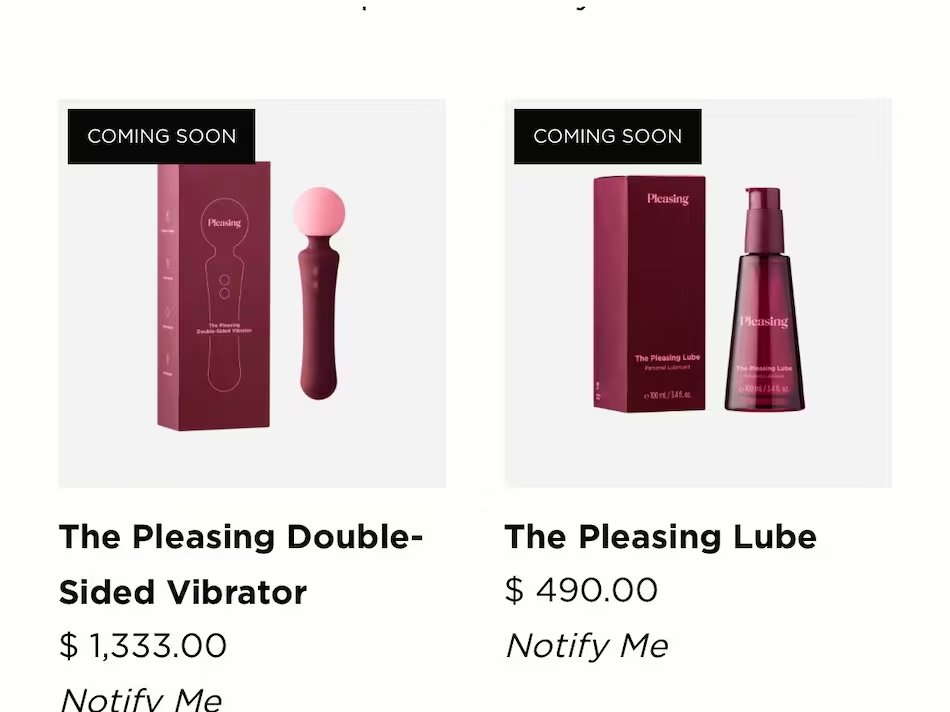
Task: Click the $ 1,333.00 price text
Action: [143, 645]
